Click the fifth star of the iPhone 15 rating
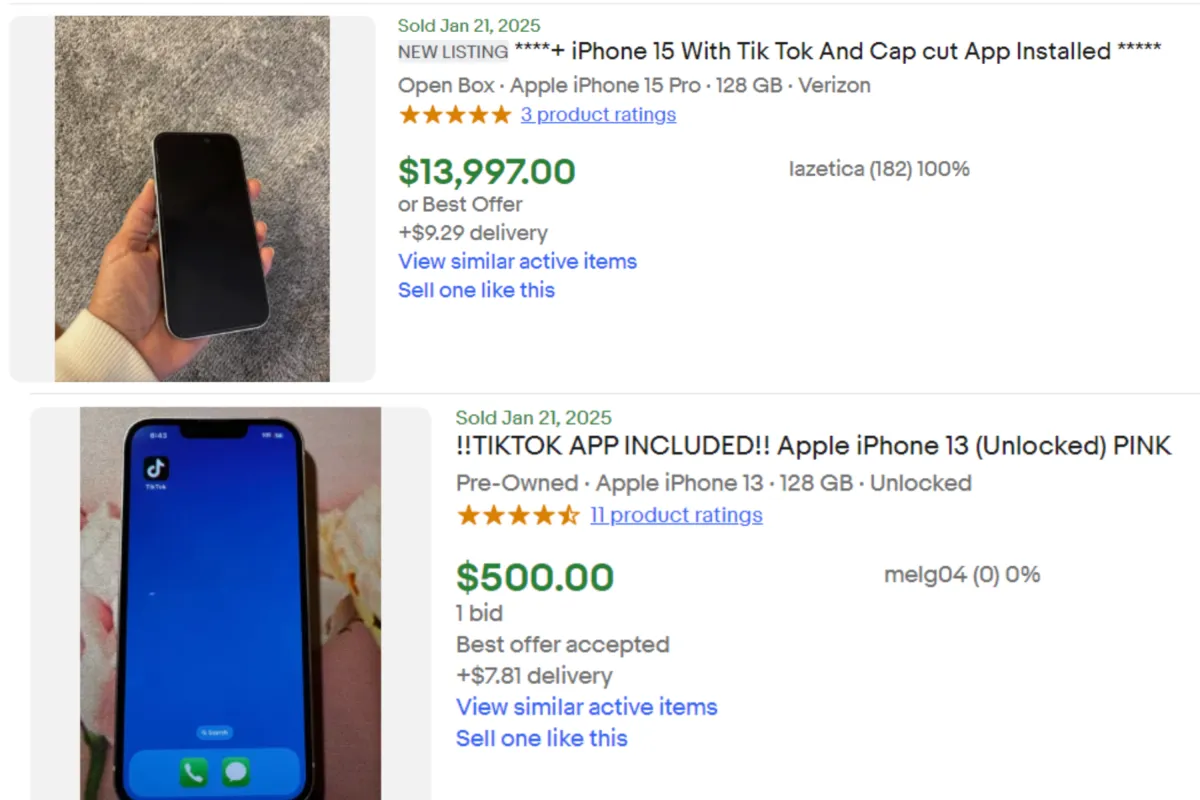Screen dimensions: 1200x800 point(500,114)
